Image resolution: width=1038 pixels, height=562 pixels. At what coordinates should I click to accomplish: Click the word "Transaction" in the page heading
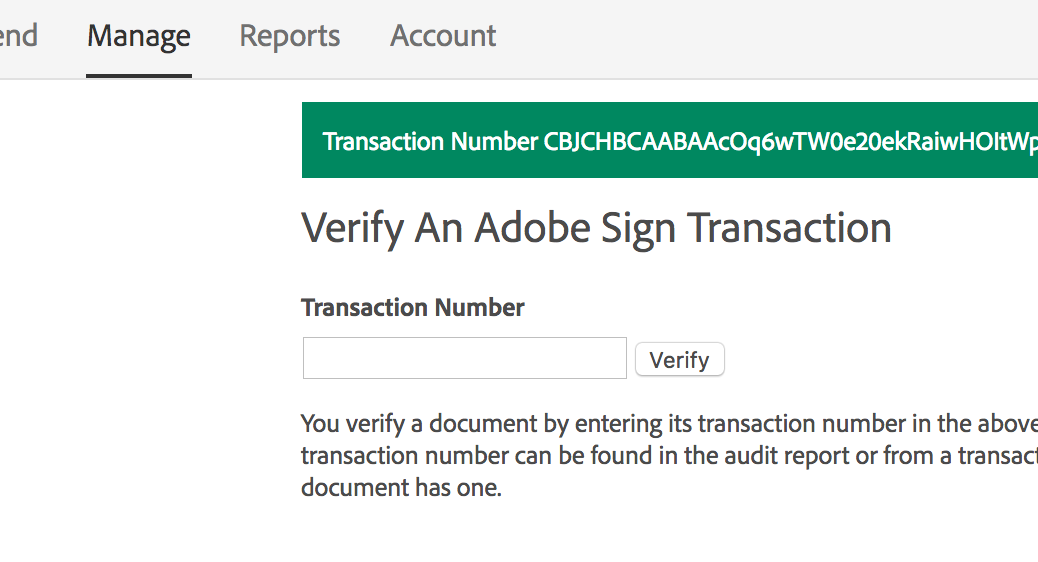tap(790, 229)
